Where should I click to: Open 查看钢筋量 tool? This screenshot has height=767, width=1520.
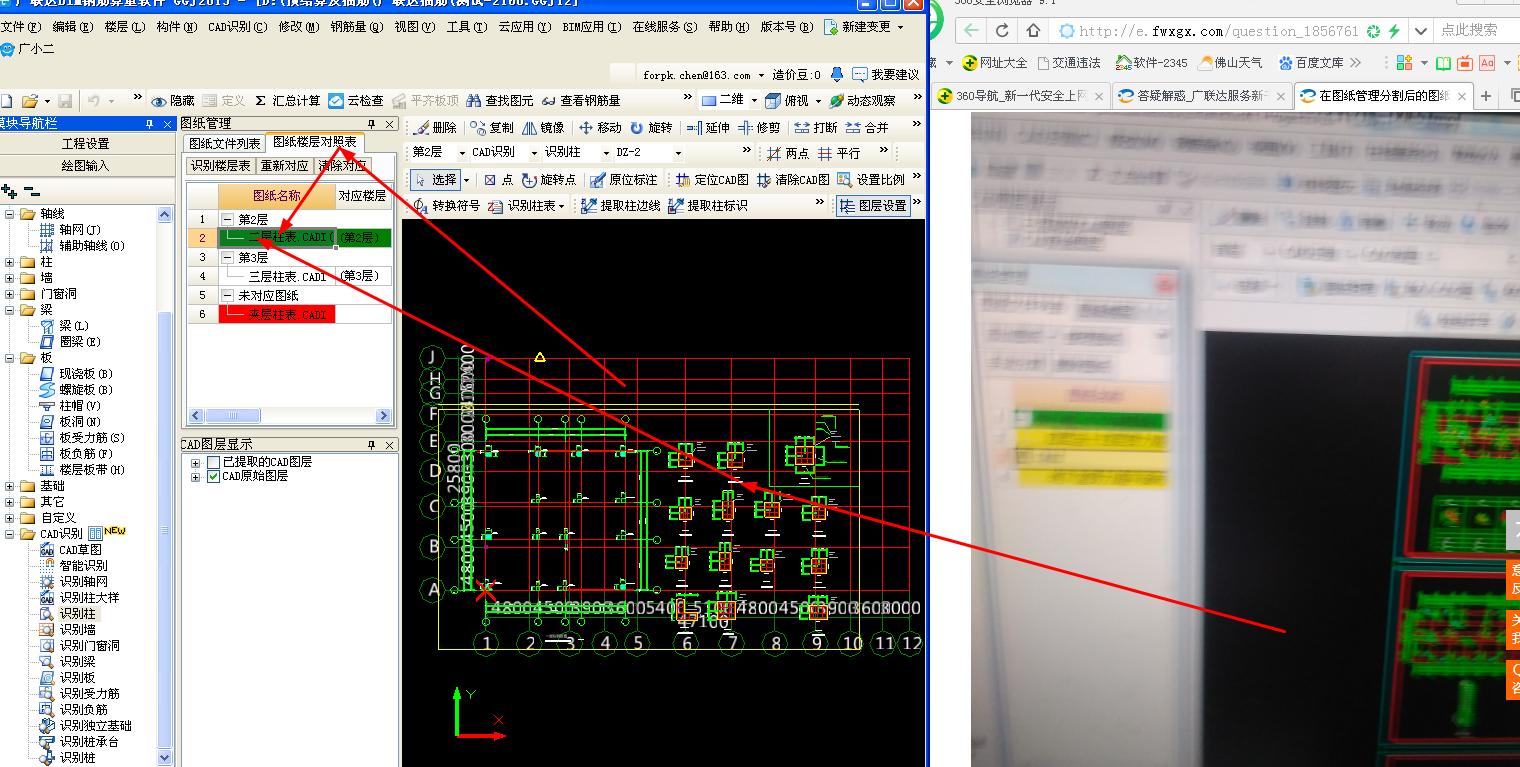click(x=581, y=101)
